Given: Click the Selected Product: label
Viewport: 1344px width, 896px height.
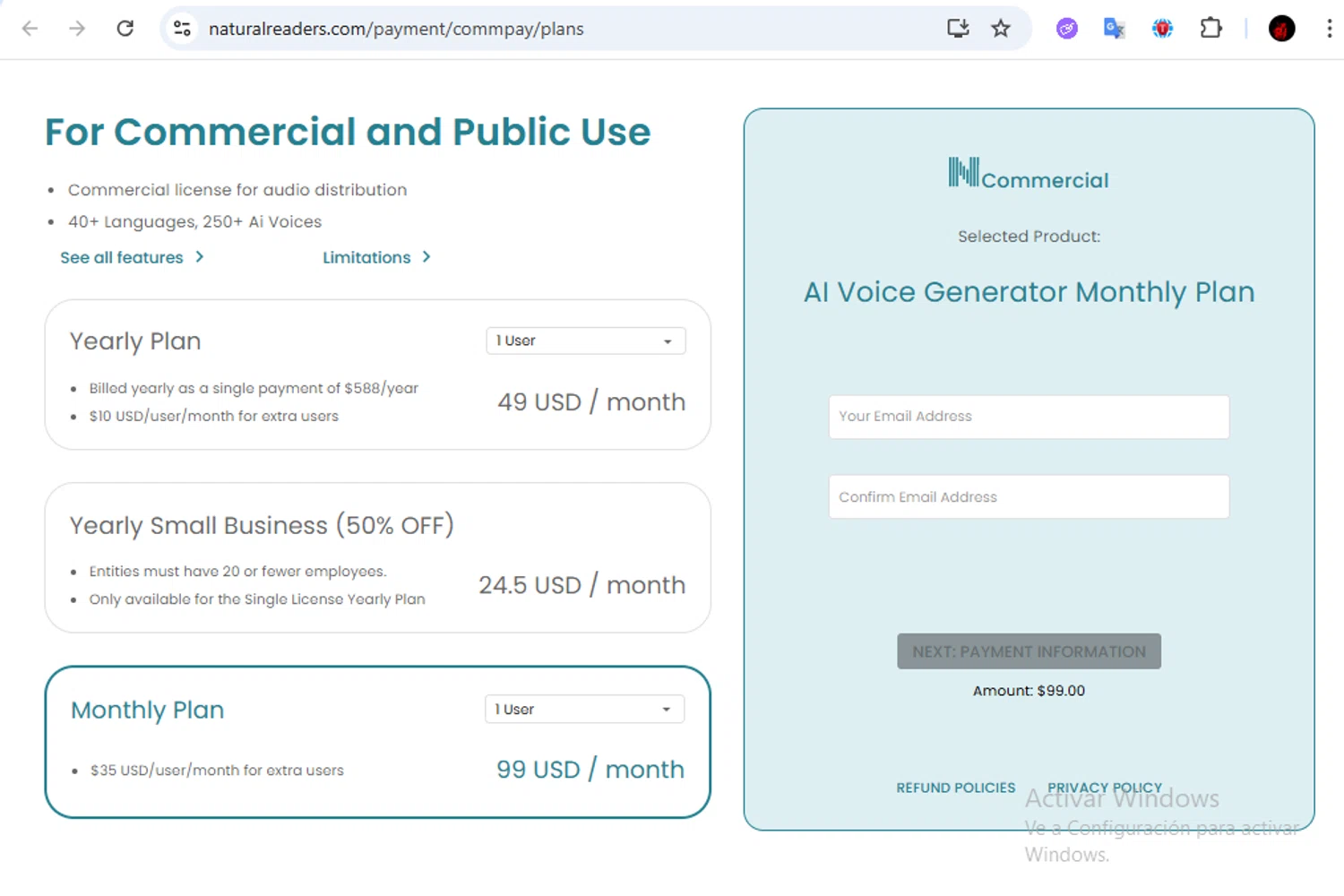Looking at the screenshot, I should [1029, 237].
